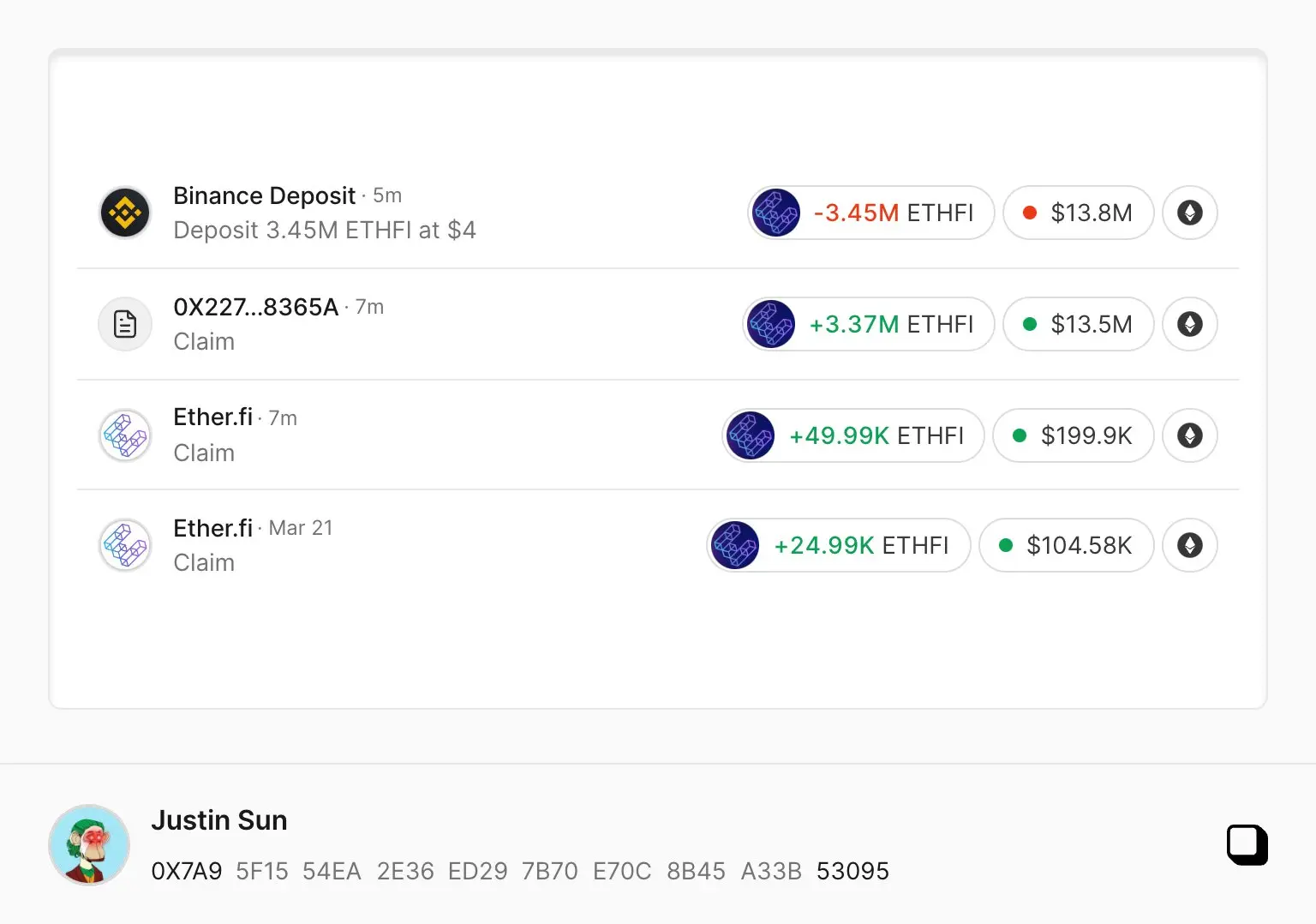Click Justin Sun's ape avatar thumbnail

(89, 844)
